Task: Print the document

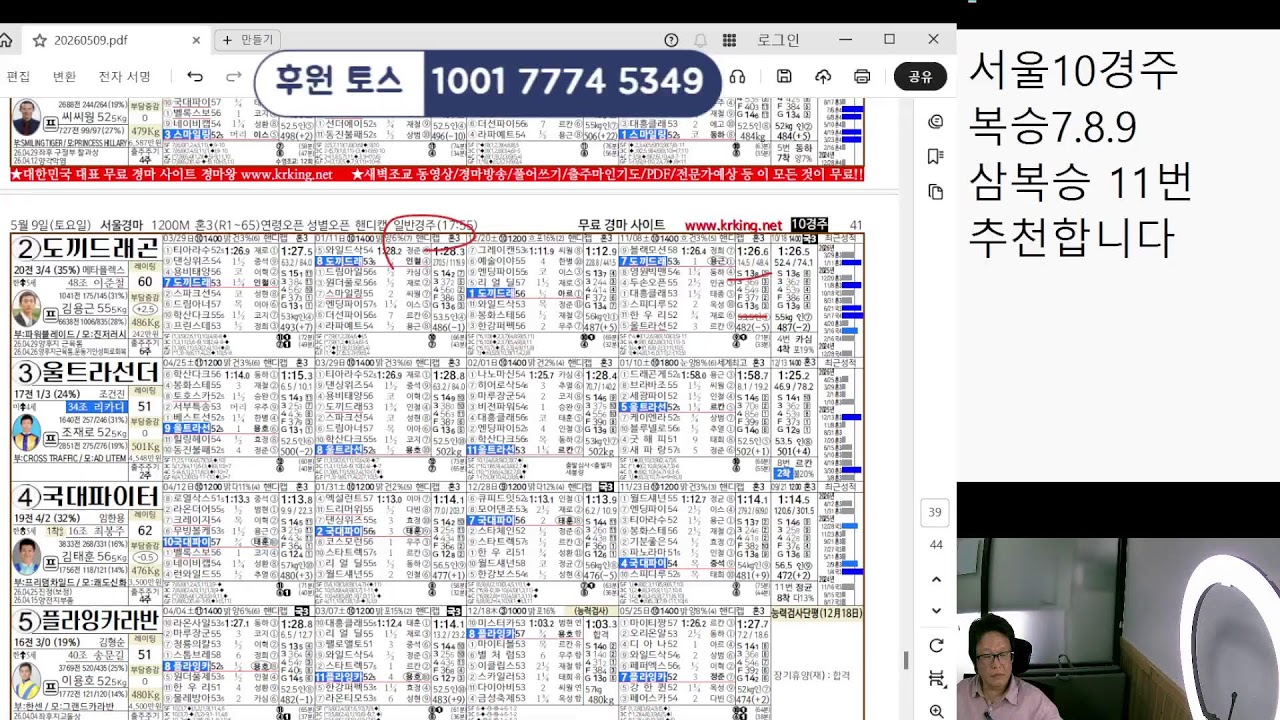Action: click(x=862, y=76)
